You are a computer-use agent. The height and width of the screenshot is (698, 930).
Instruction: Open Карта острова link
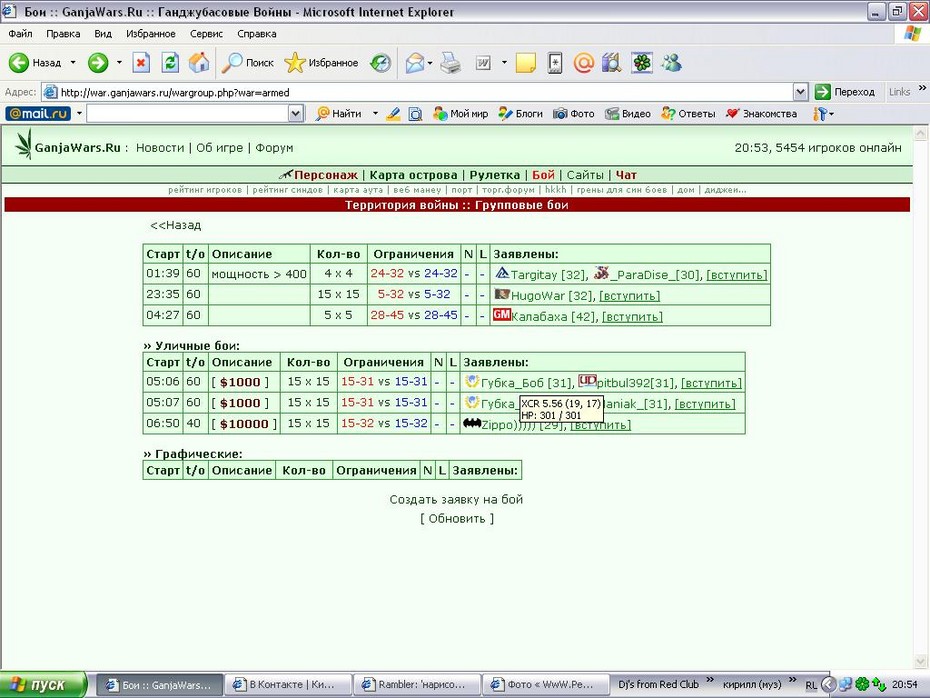coord(413,175)
